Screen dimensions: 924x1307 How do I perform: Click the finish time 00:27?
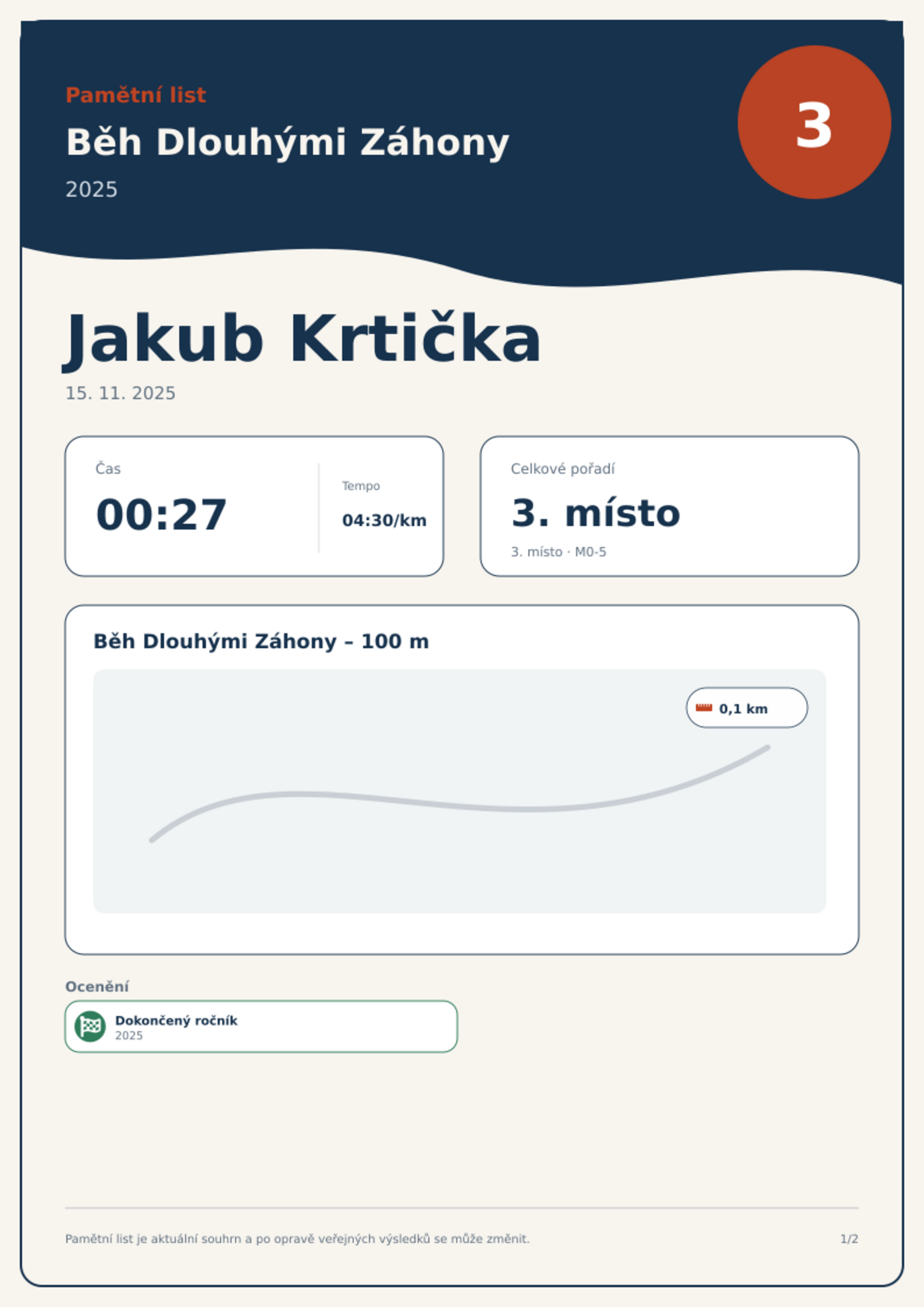[x=161, y=514]
